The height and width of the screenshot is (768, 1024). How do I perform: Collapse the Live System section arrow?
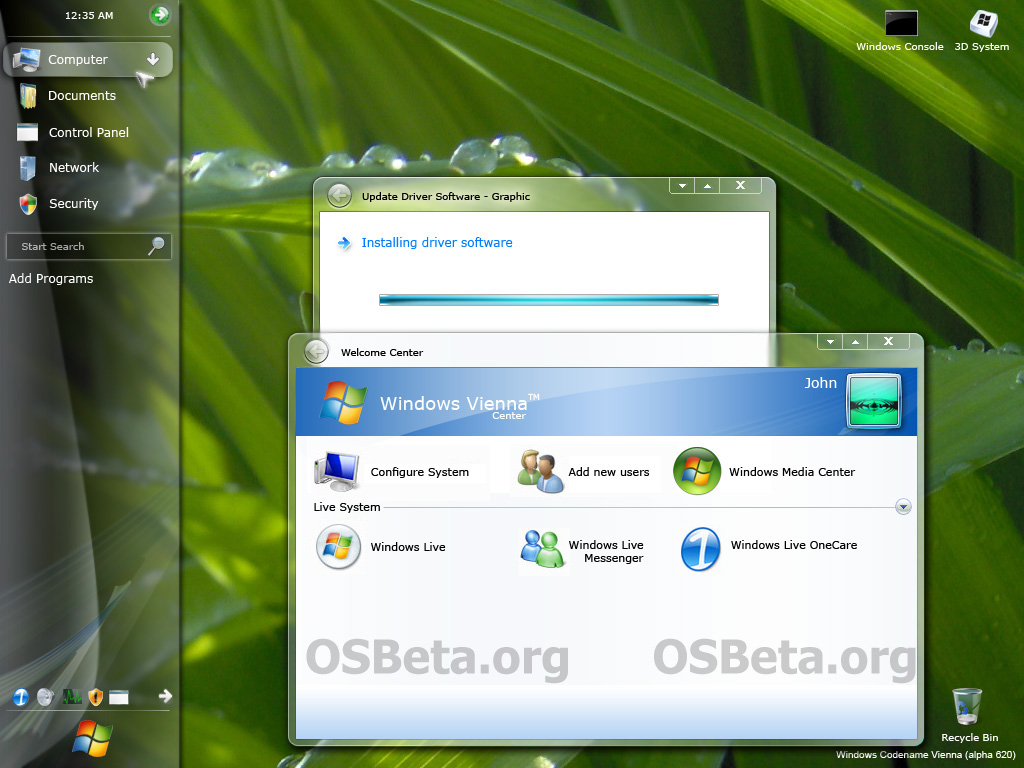pos(903,507)
